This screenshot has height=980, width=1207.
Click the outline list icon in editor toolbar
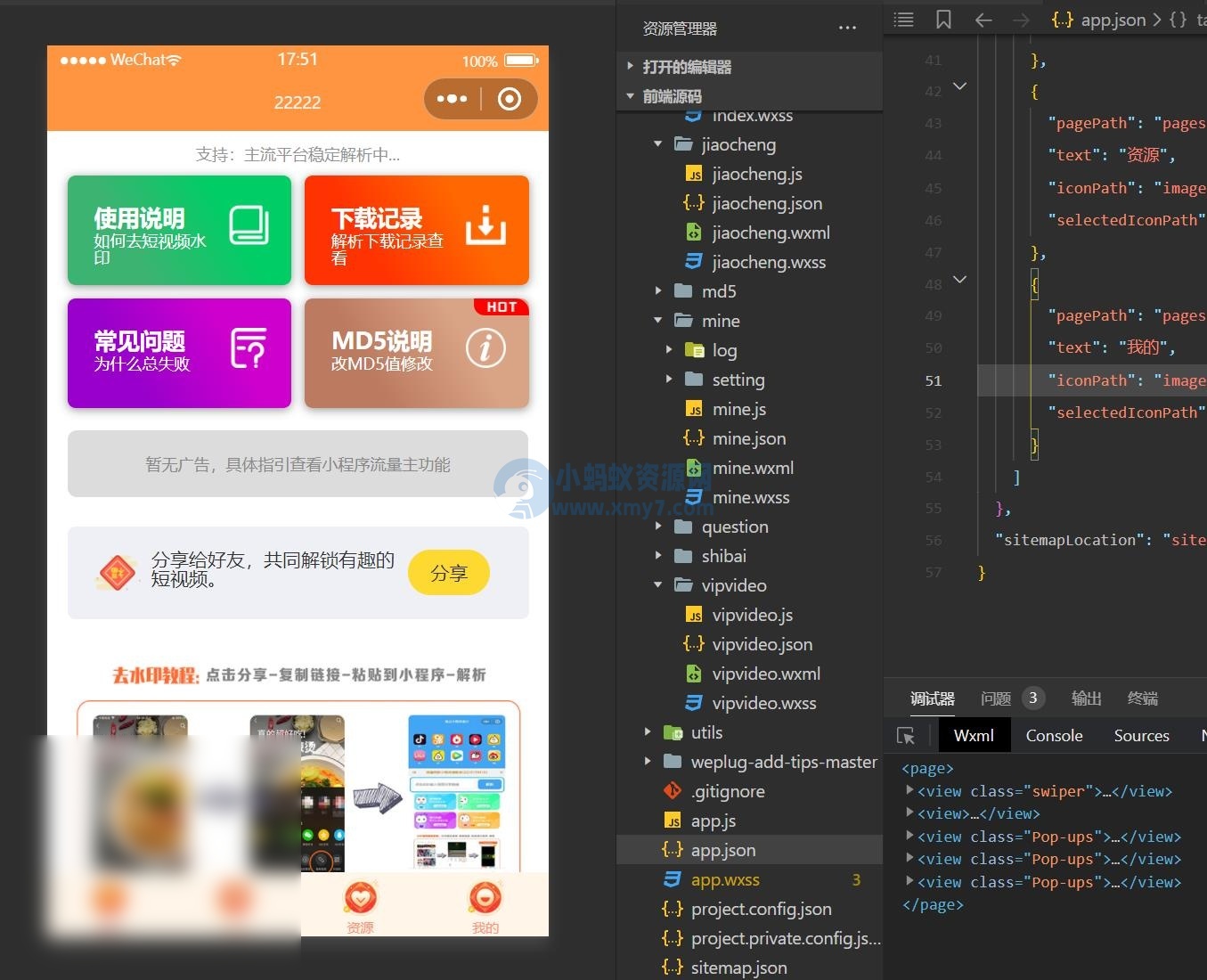click(903, 19)
